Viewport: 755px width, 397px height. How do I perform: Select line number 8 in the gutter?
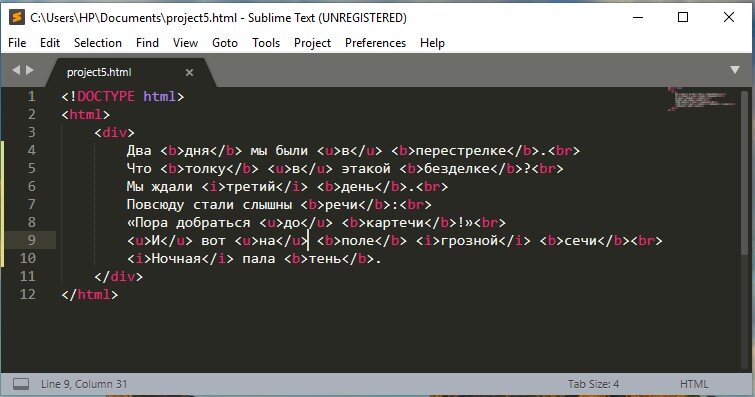pyautogui.click(x=31, y=222)
